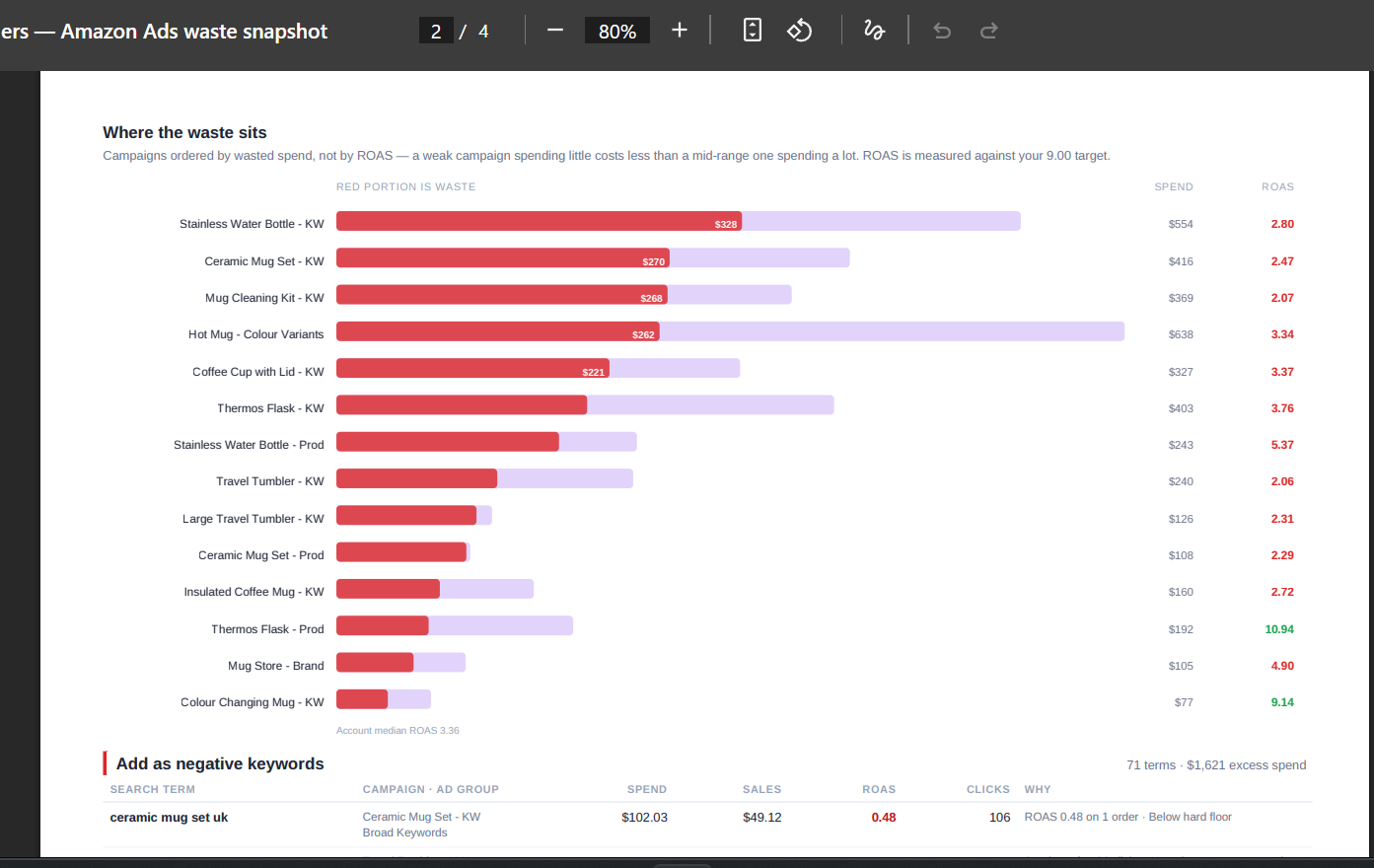
Task: Select the $221 waste label on bar
Action: pos(593,373)
